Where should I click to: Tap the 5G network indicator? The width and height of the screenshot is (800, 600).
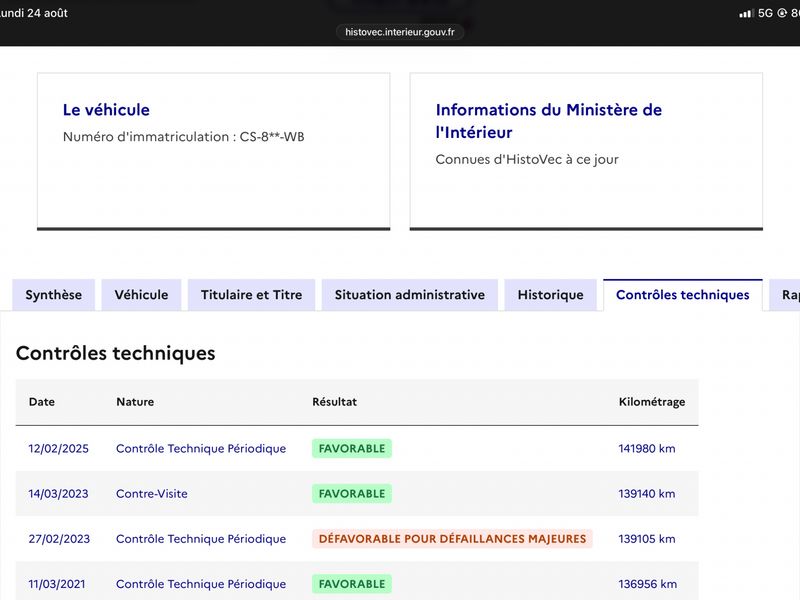pyautogui.click(x=765, y=13)
